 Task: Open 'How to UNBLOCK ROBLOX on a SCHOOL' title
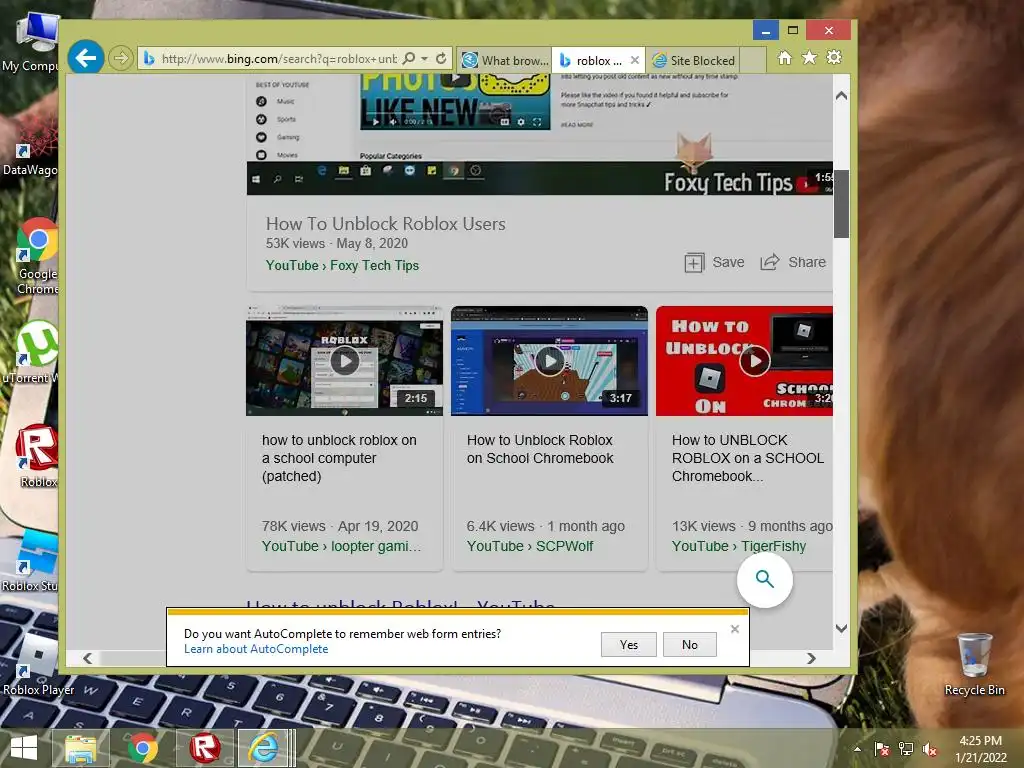coord(748,458)
